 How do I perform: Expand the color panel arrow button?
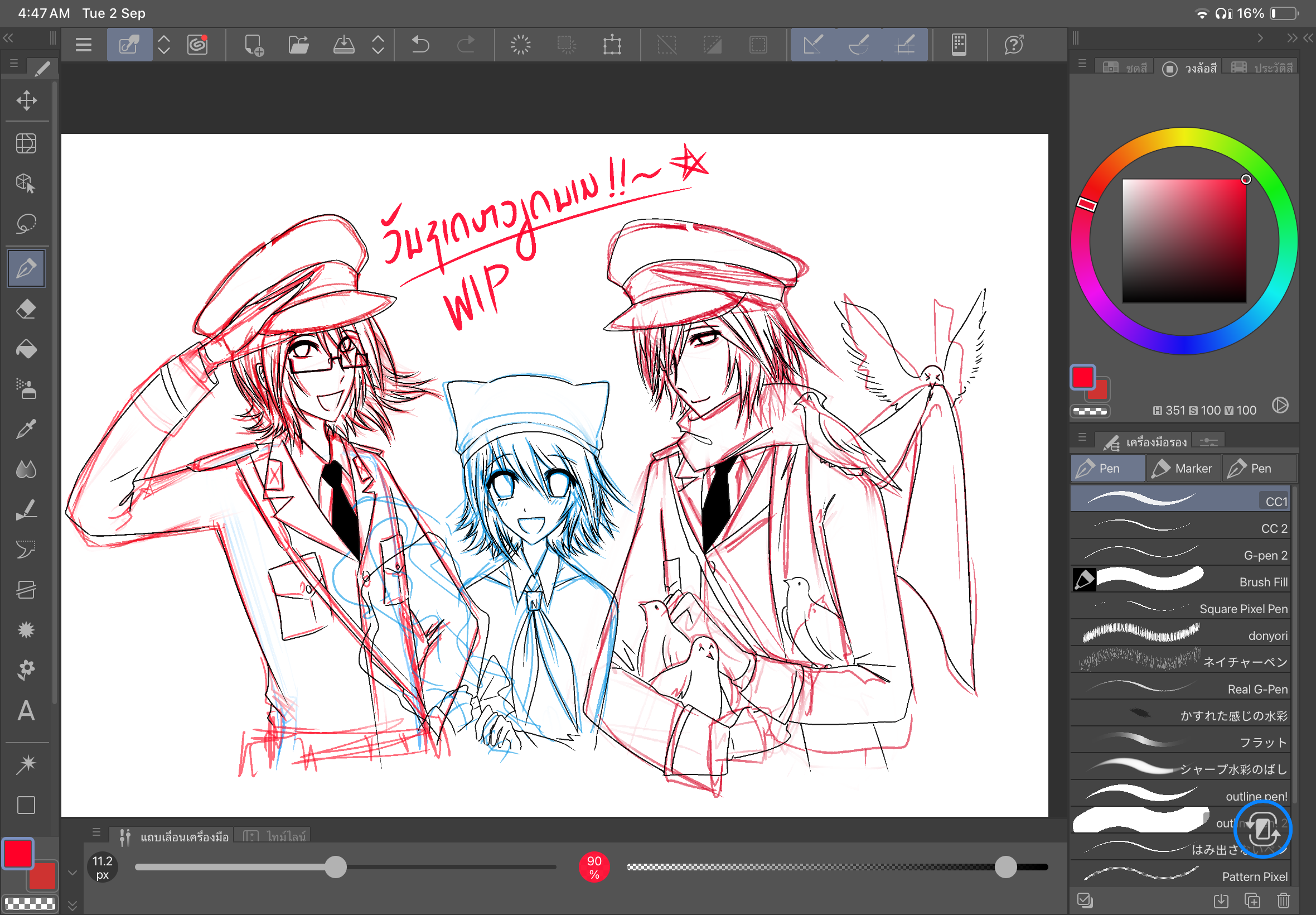click(1280, 405)
